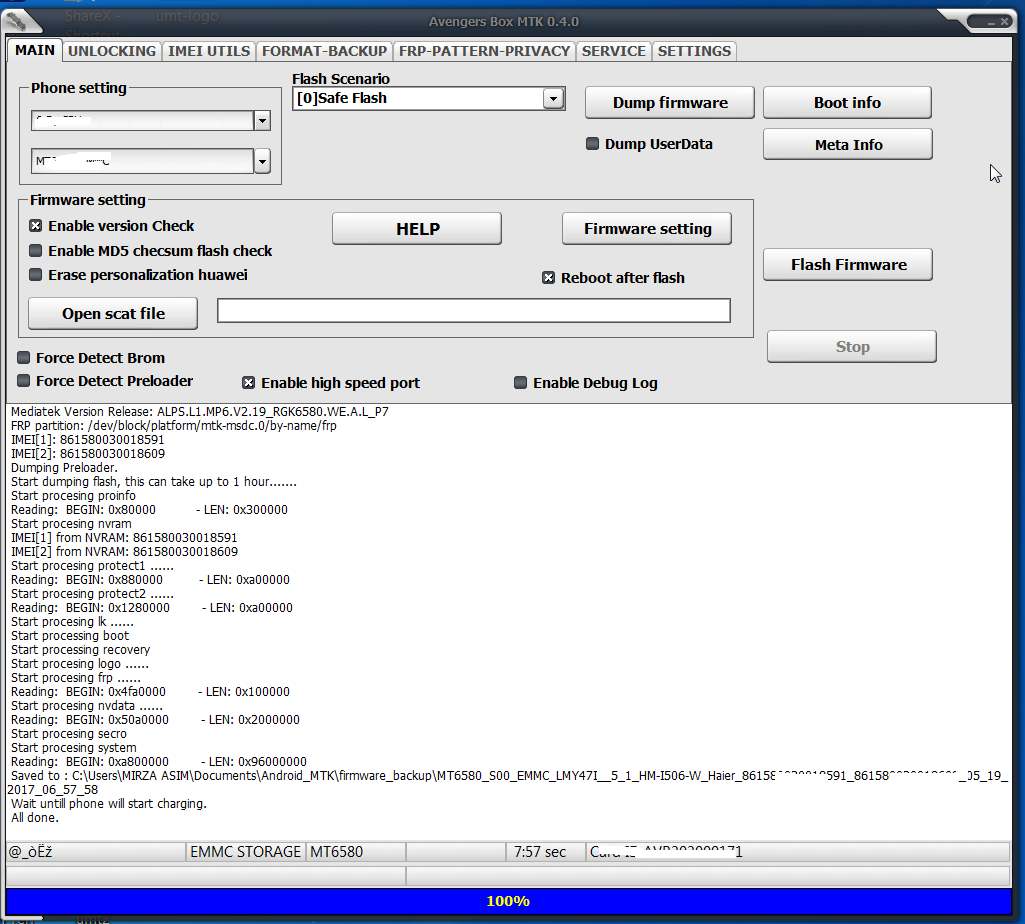
Task: Click the Boot info button
Action: tap(847, 103)
